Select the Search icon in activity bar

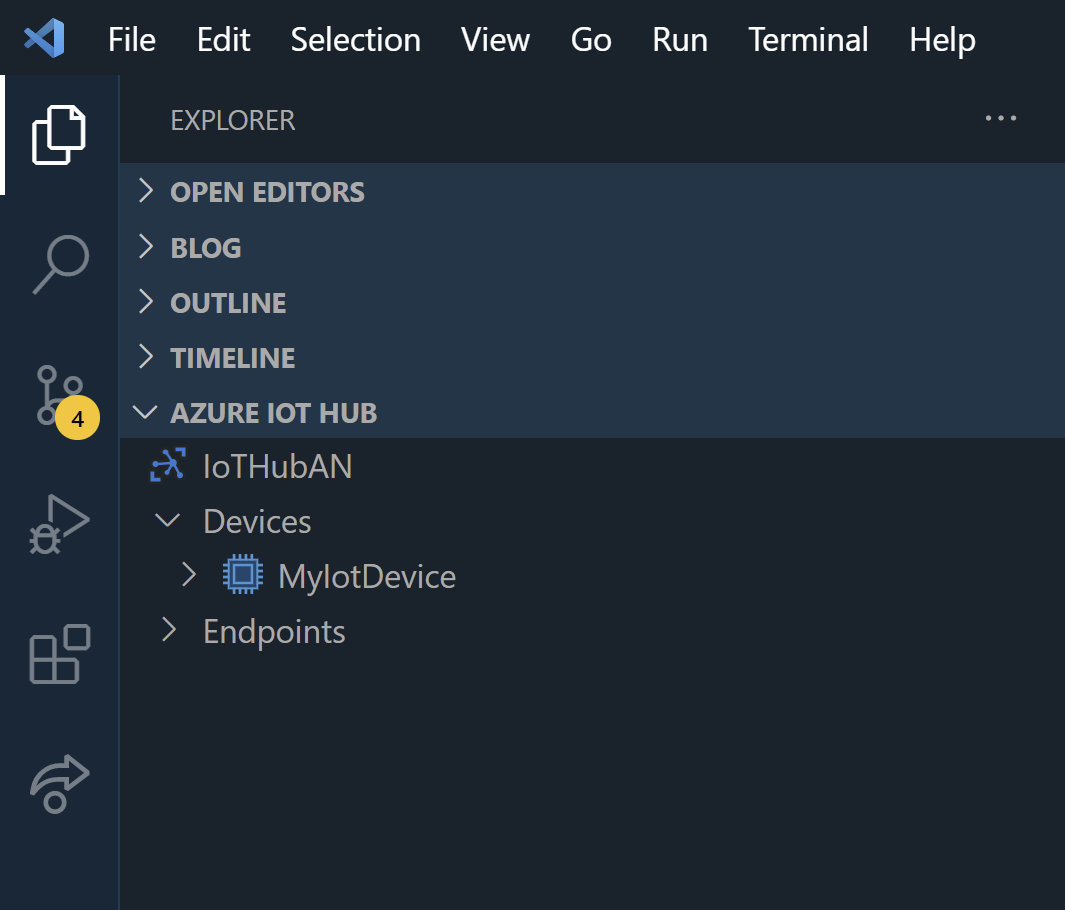pyautogui.click(x=57, y=264)
